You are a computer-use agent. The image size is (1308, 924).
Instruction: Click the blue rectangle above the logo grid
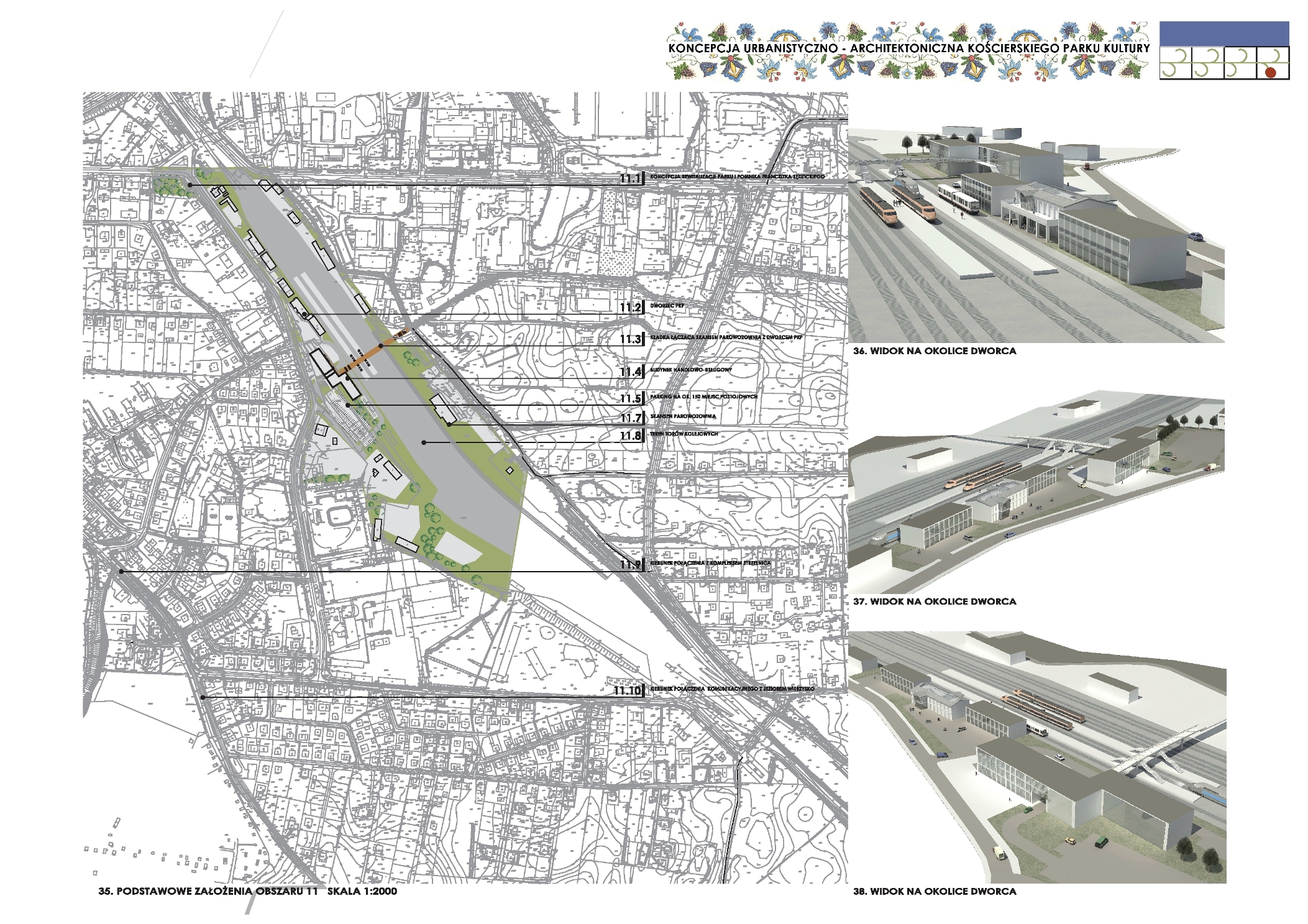tap(1223, 34)
